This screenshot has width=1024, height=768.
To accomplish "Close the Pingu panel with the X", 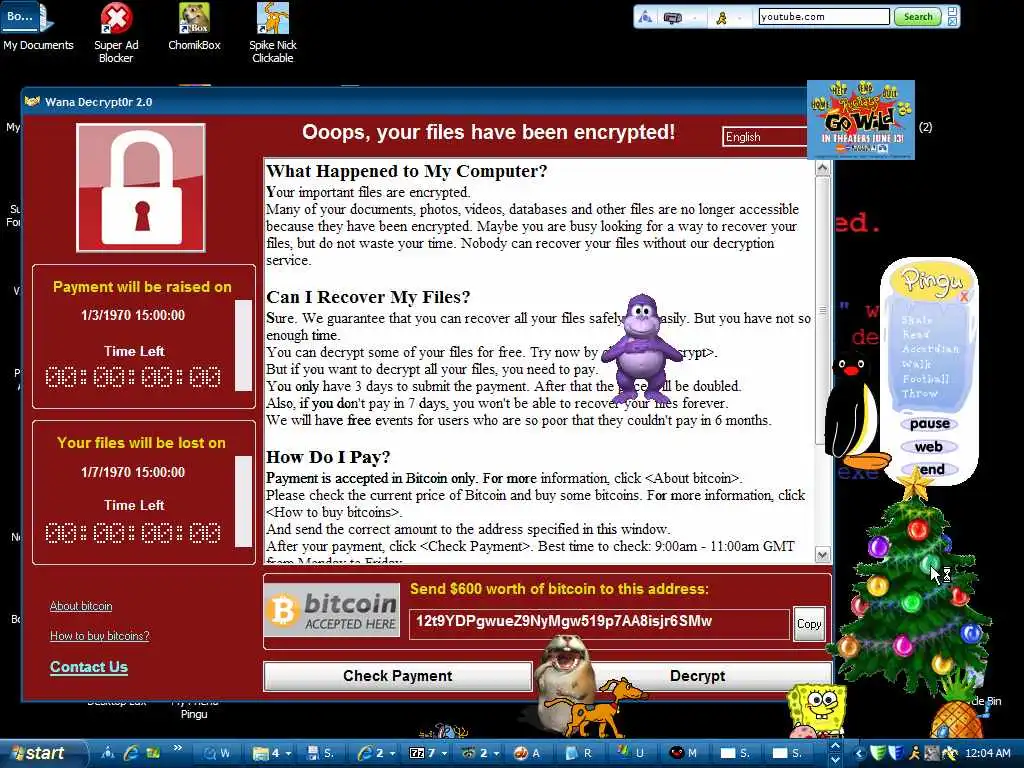I will 963,296.
